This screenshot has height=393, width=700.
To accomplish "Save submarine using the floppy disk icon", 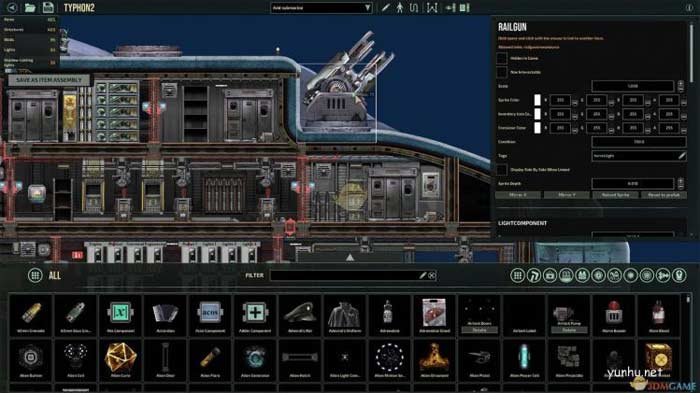I will 48,8.
